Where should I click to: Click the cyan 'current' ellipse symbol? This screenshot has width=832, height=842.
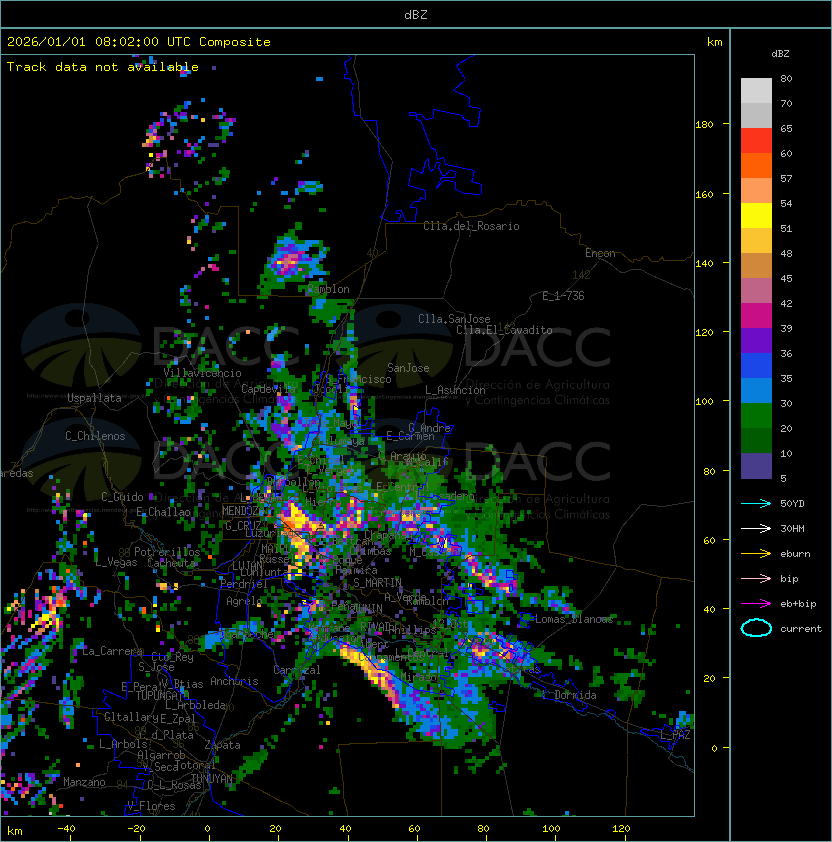pyautogui.click(x=756, y=628)
